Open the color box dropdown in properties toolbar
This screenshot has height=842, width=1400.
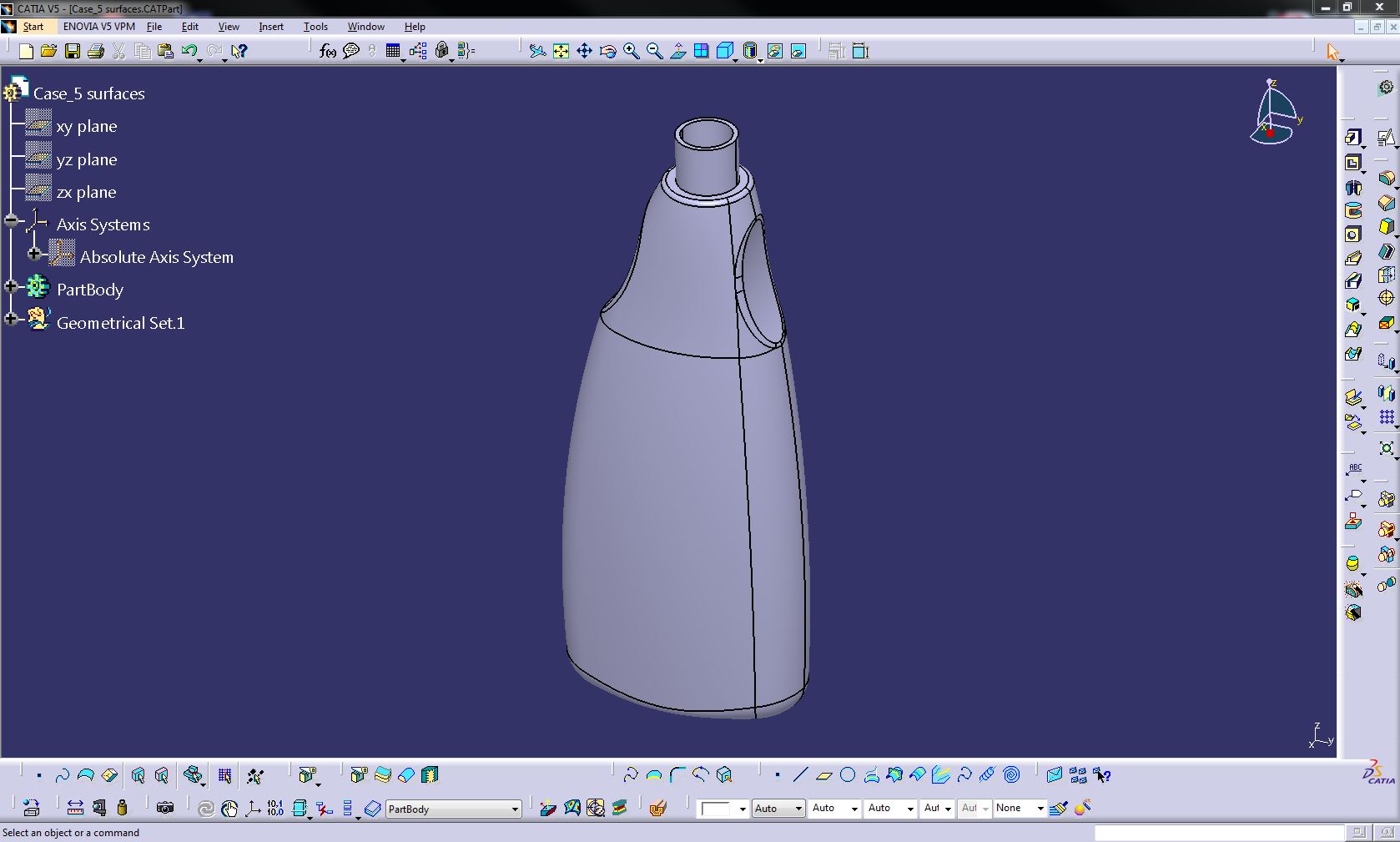[x=742, y=809]
